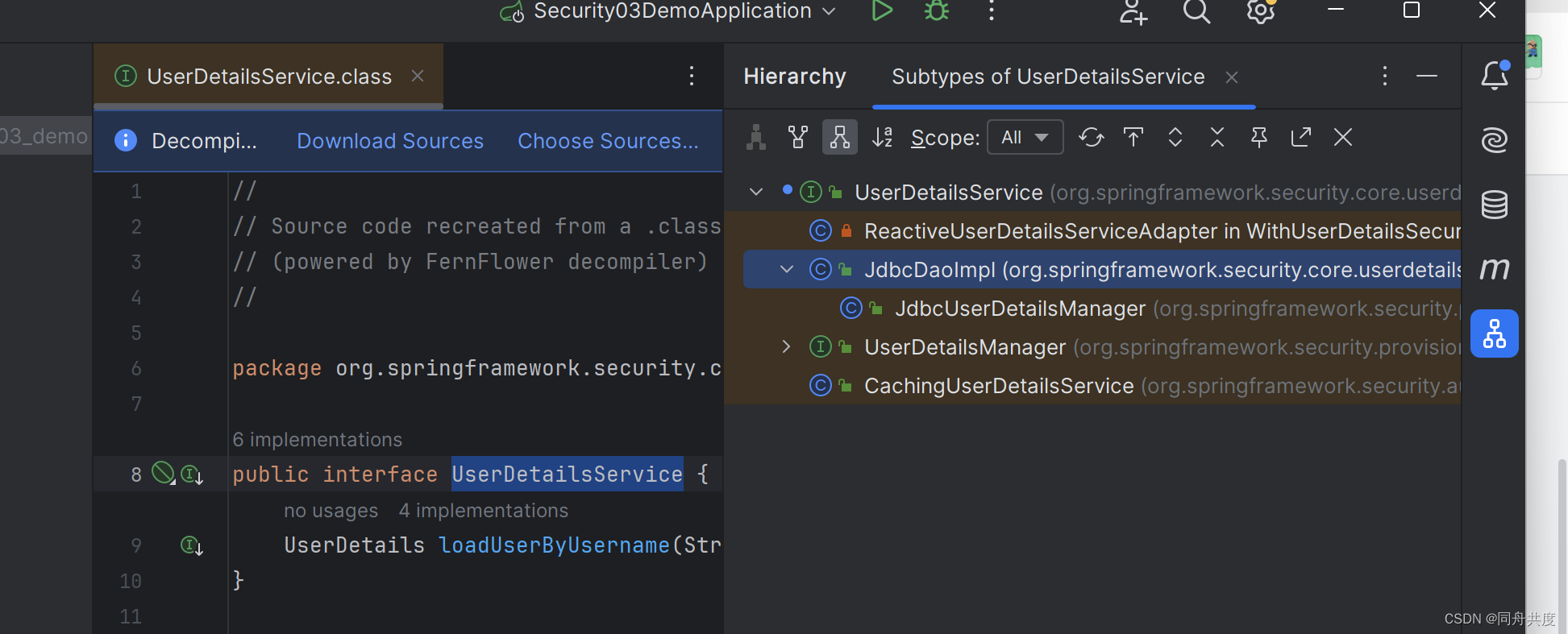Click the Choose Sources... link
This screenshot has width=1568, height=634.
pyautogui.click(x=608, y=141)
